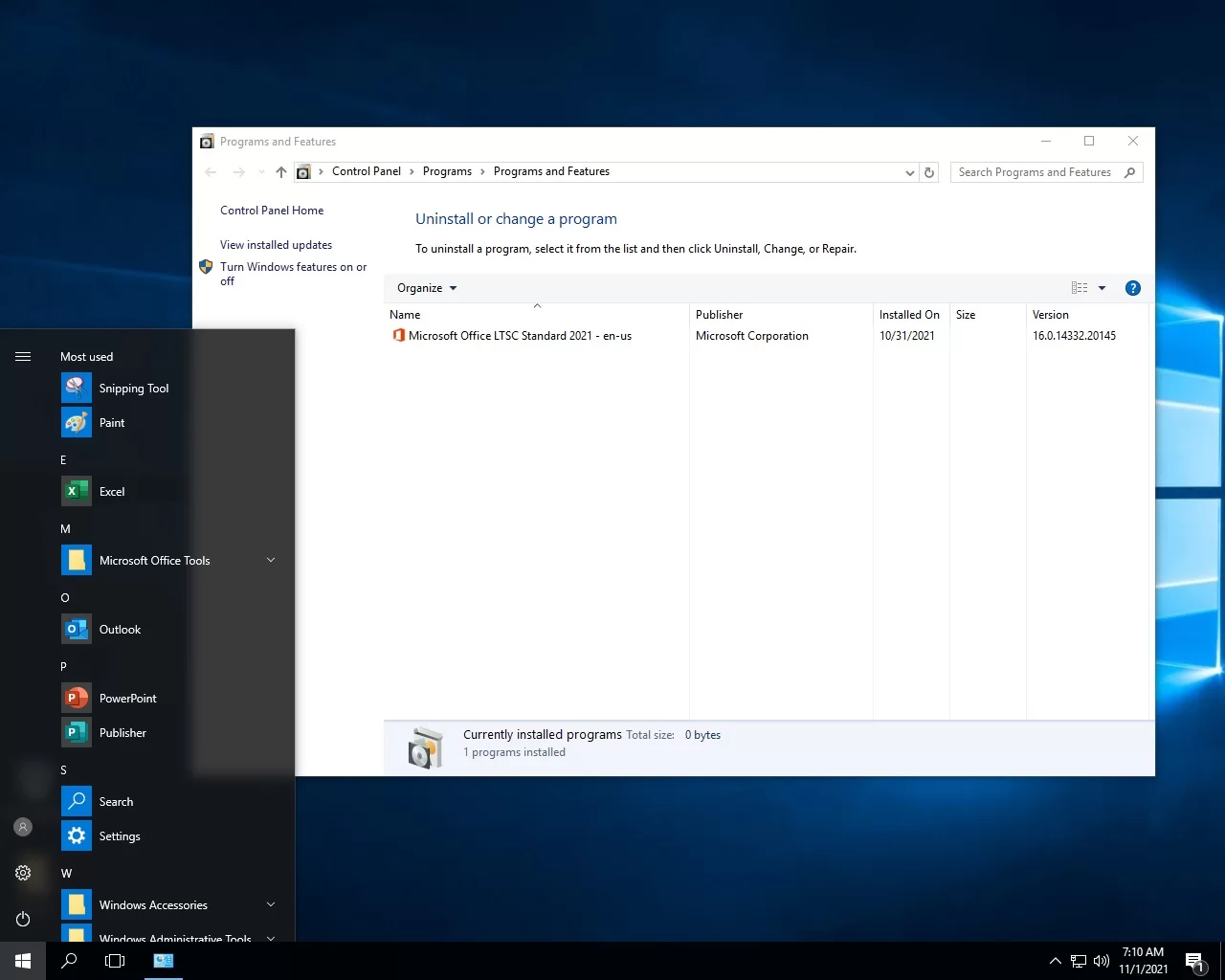Launch Paint from the Start menu
Image resolution: width=1225 pixels, height=980 pixels.
coord(111,423)
